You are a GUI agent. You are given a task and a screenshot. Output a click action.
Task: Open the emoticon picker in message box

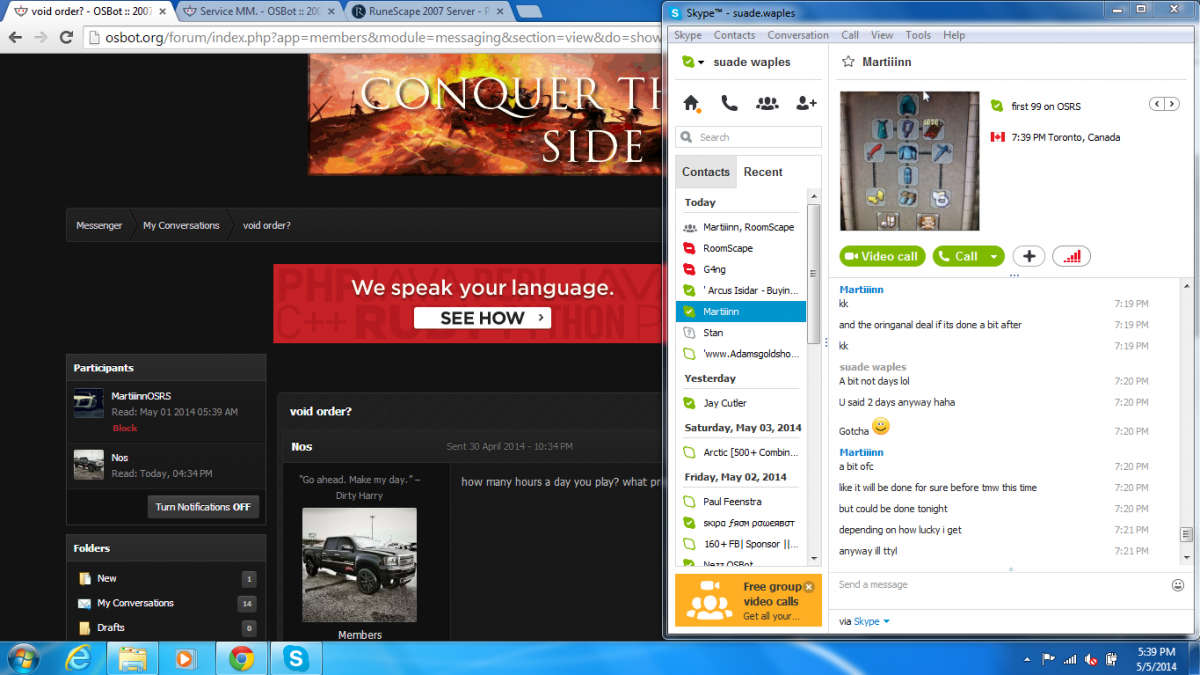coord(1178,585)
